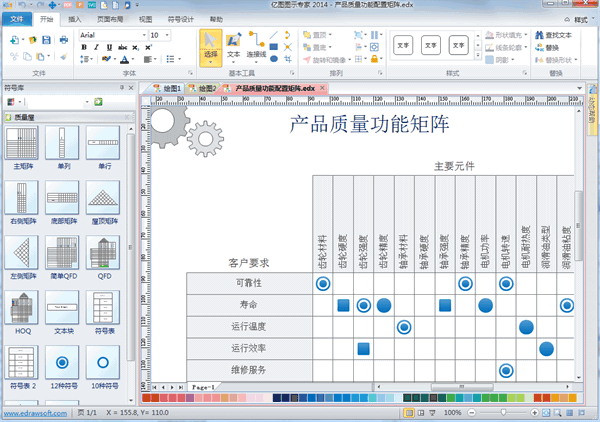Click the 屋顶矩阵 roof matrix shape
Image resolution: width=600 pixels, height=422 pixels.
point(102,201)
